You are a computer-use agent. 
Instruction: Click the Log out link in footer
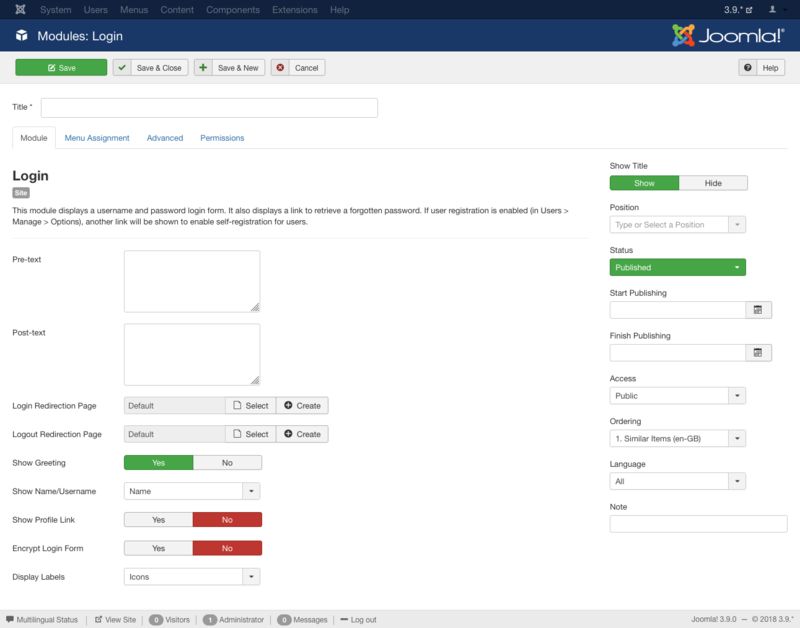pyautogui.click(x=358, y=620)
